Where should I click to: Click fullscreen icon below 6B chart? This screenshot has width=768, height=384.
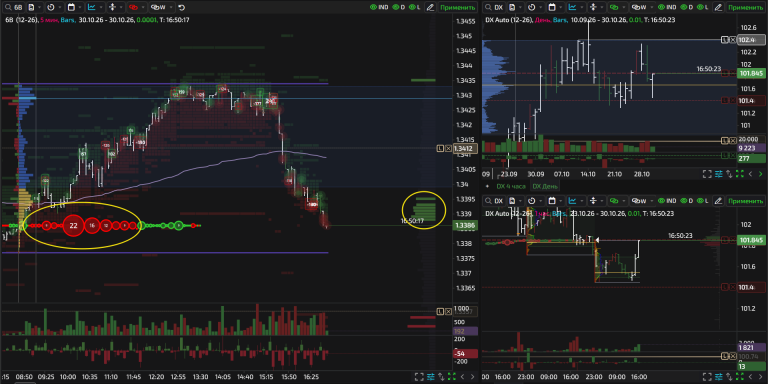(x=419, y=377)
